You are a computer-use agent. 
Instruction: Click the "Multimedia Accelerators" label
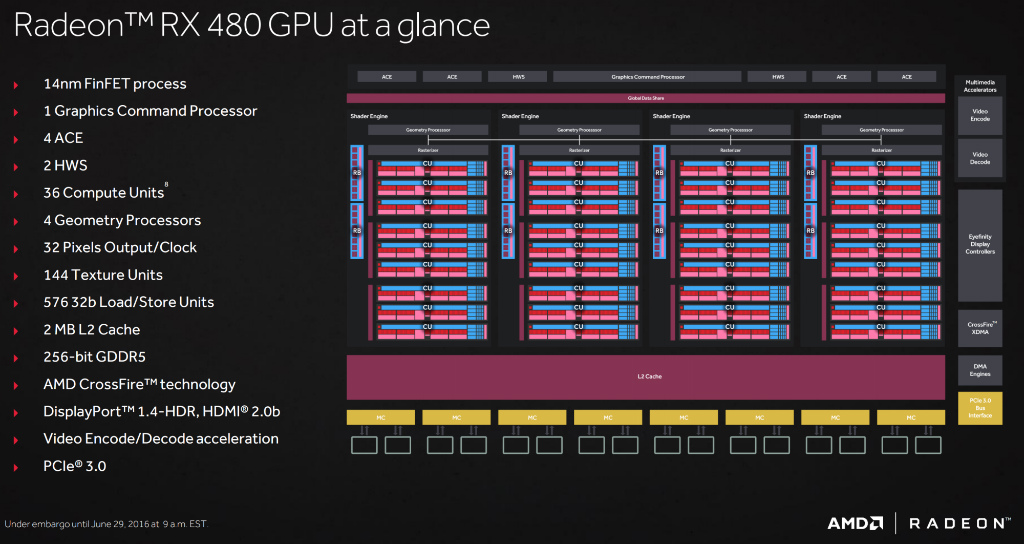pyautogui.click(x=980, y=86)
